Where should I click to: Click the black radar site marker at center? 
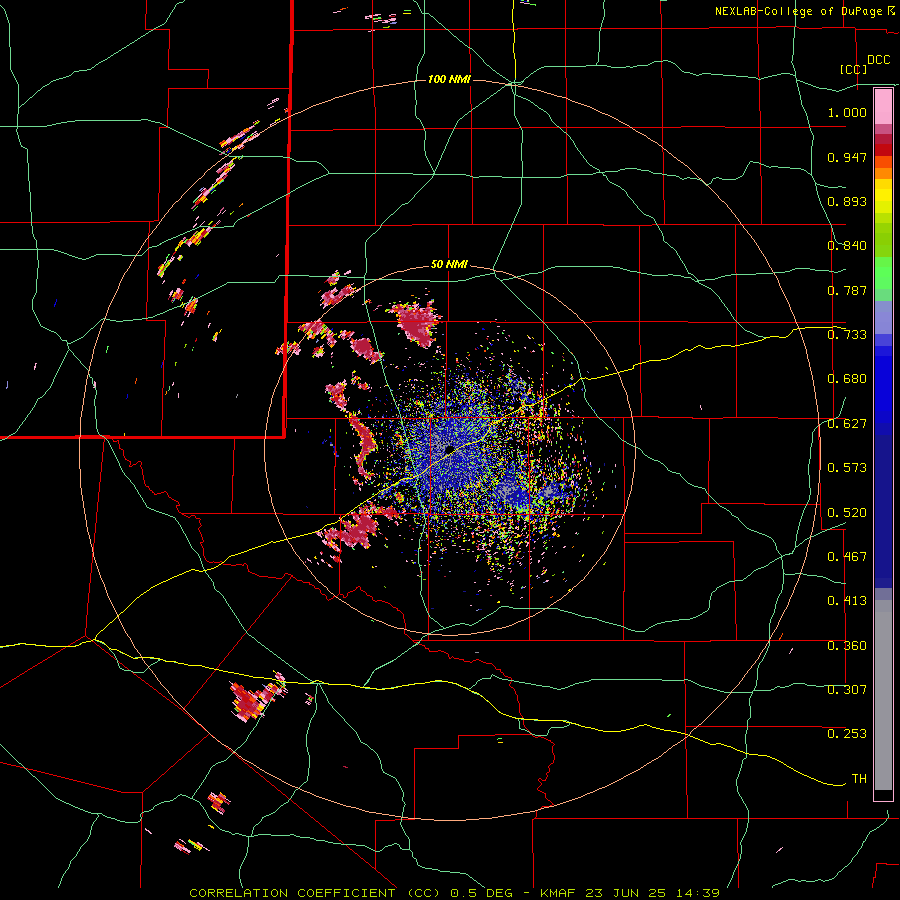(x=449, y=450)
